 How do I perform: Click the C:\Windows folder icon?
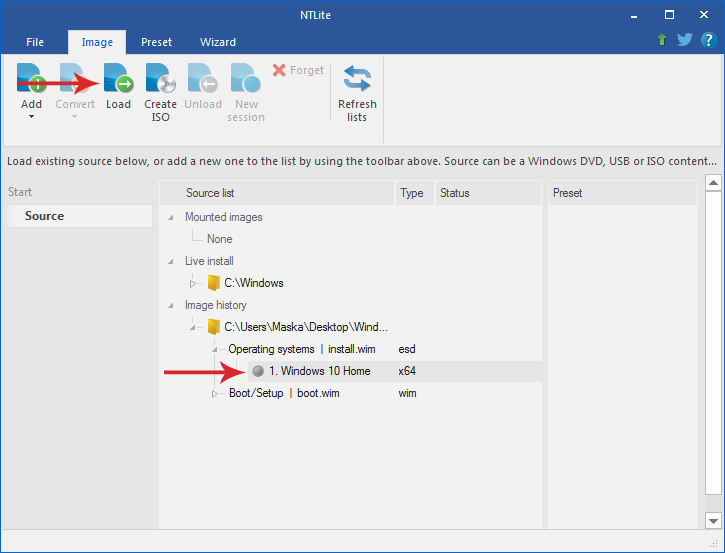point(213,283)
